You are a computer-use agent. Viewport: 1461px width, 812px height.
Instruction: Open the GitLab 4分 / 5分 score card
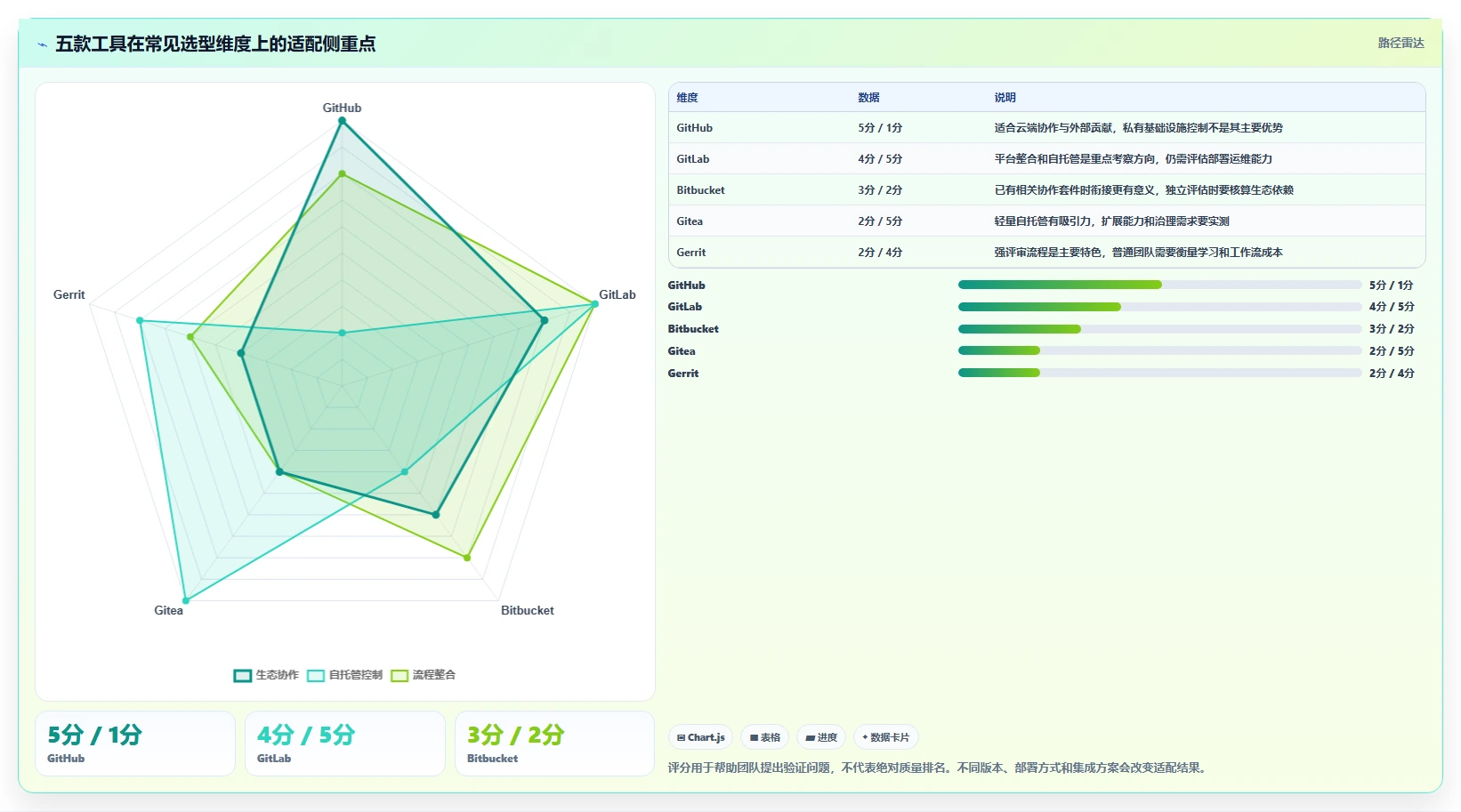tap(345, 744)
